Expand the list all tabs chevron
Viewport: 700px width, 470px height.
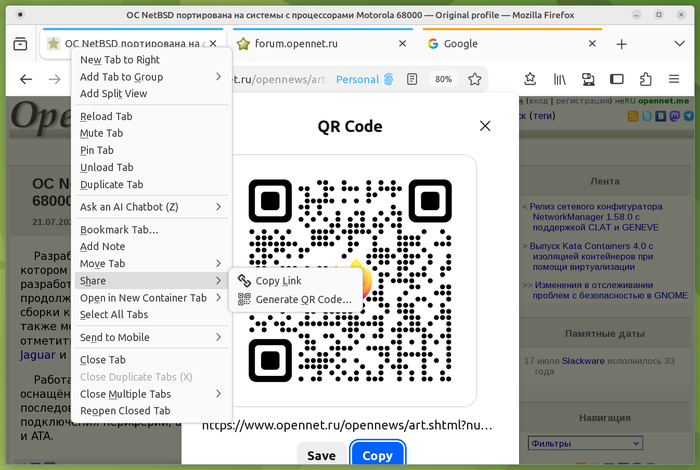[679, 44]
